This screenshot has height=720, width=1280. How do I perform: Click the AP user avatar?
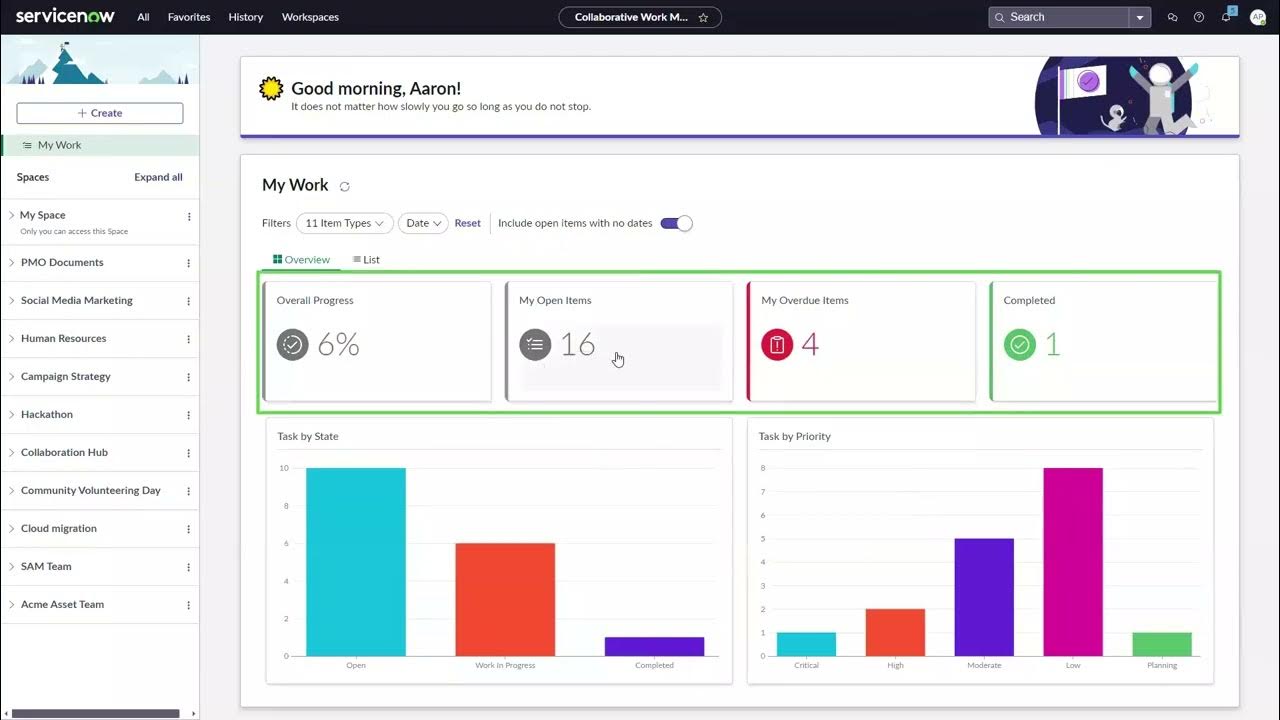coord(1257,17)
